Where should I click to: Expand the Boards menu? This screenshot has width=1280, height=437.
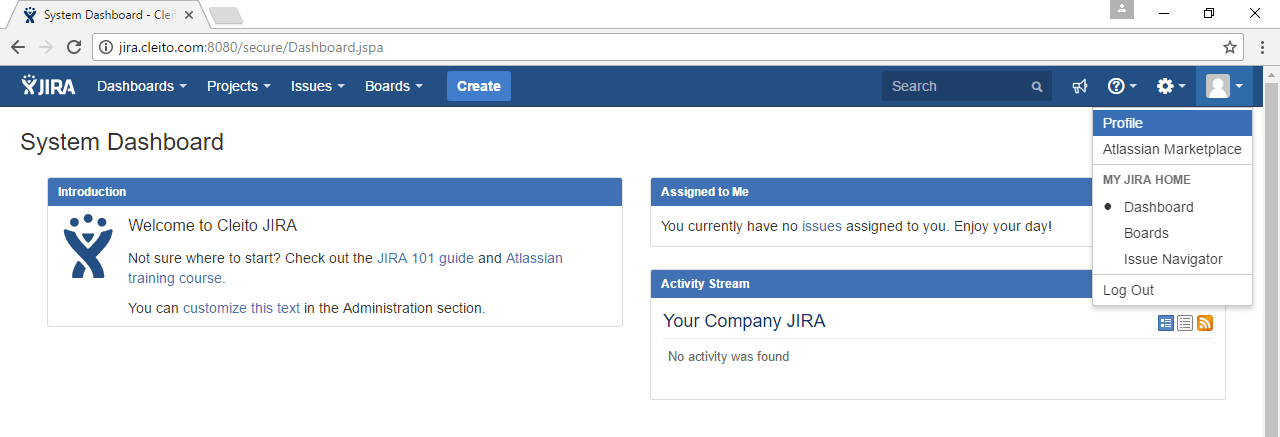click(x=394, y=87)
